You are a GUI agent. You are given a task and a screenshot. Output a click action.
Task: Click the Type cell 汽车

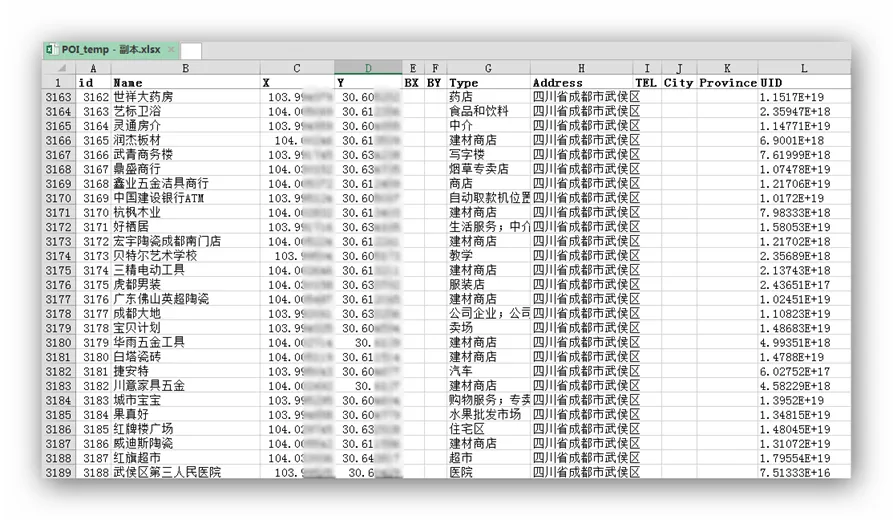[x=488, y=371]
